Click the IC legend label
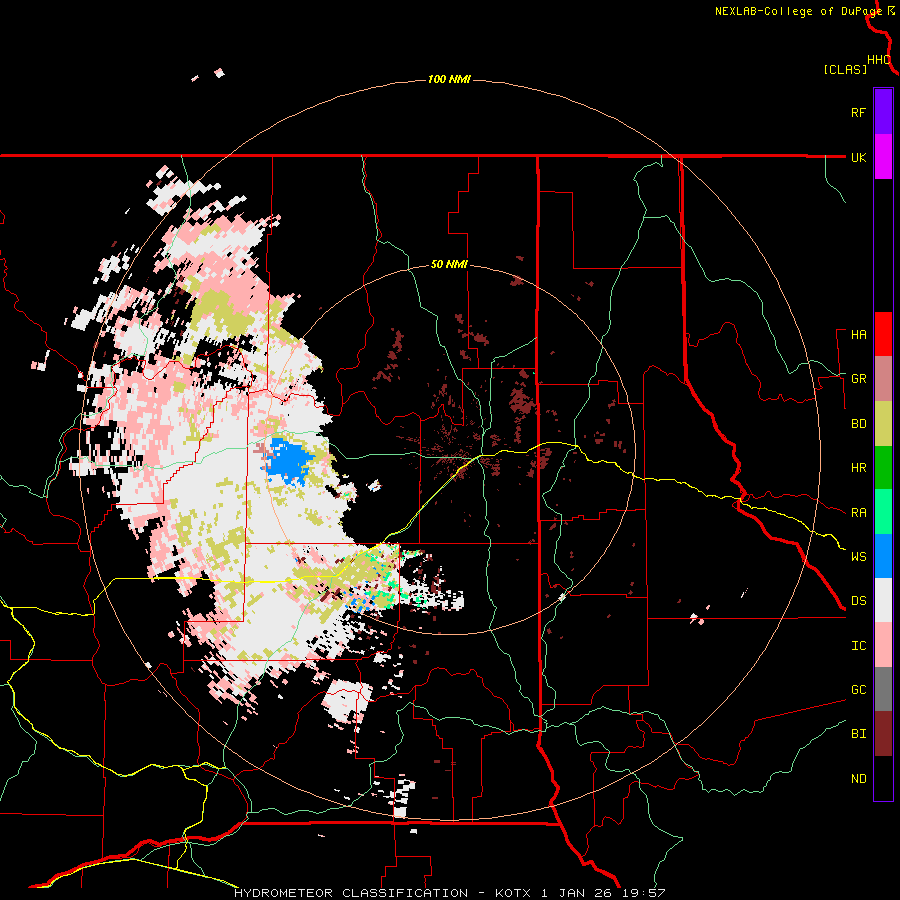This screenshot has width=900, height=900. (859, 646)
